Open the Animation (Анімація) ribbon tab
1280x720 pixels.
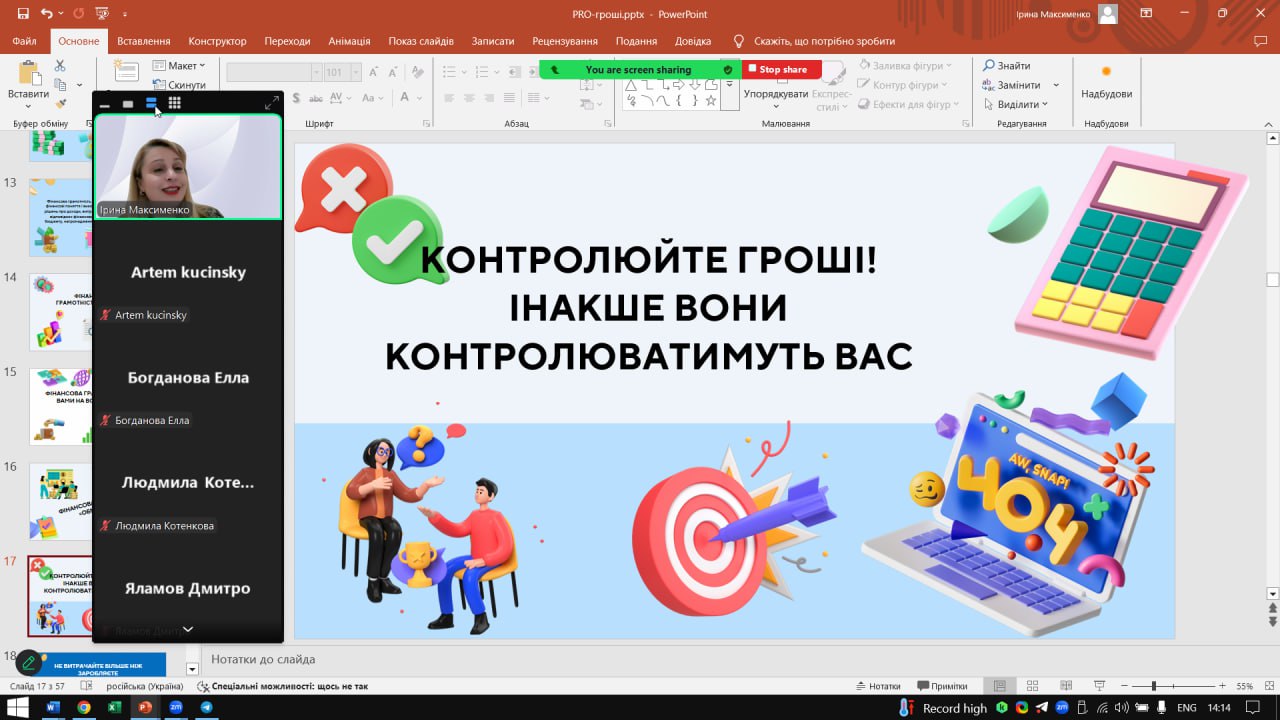point(349,41)
